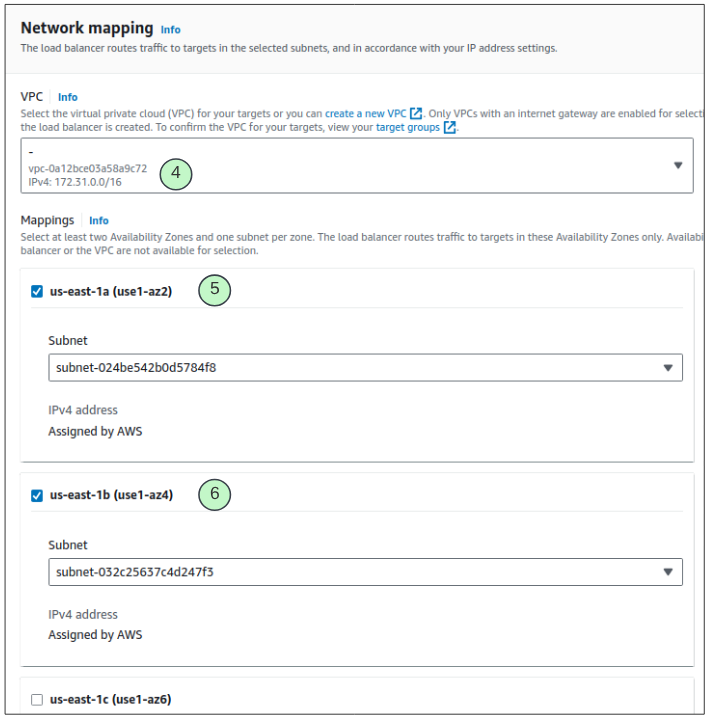Follow the target groups link
712x720 pixels.
[x=408, y=128]
